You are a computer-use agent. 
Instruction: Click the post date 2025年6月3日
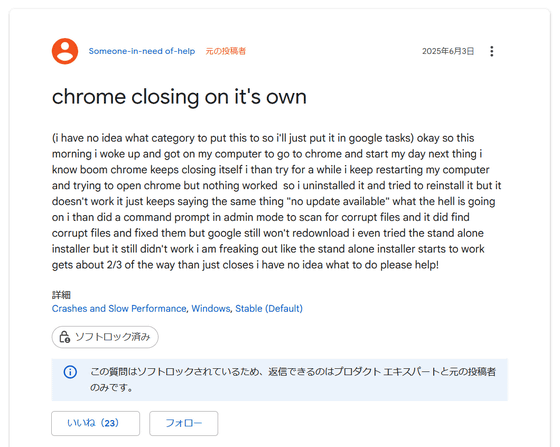tap(448, 51)
